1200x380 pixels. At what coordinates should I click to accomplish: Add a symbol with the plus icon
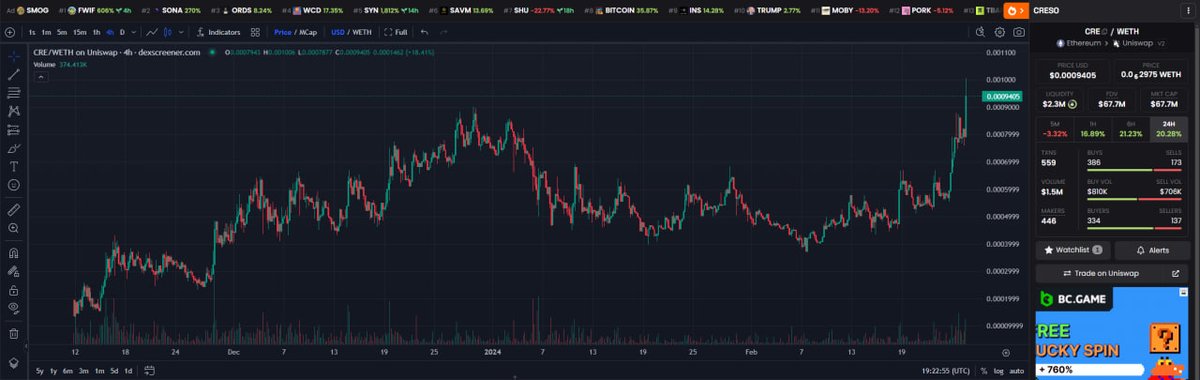(x=10, y=32)
